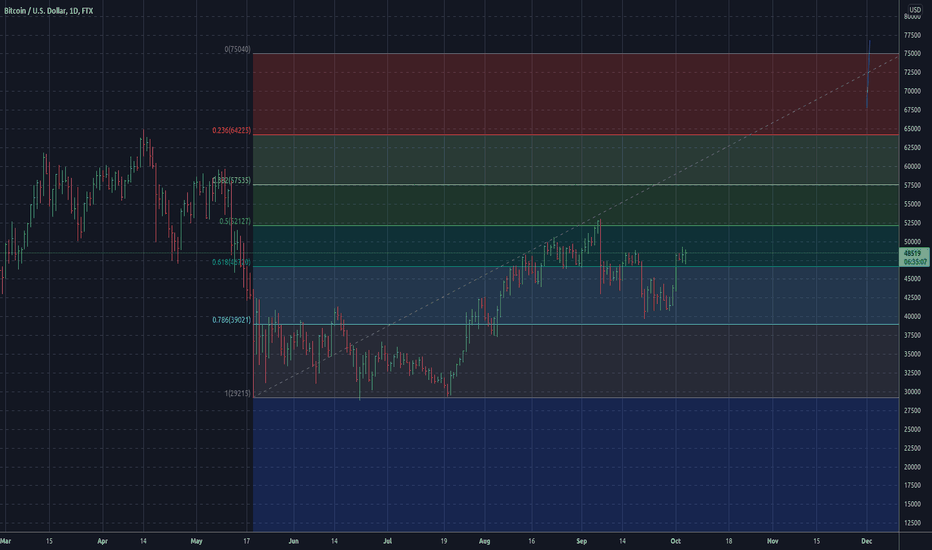Click the 18 date label on time axis
The width and height of the screenshot is (932, 550).
pyautogui.click(x=728, y=541)
